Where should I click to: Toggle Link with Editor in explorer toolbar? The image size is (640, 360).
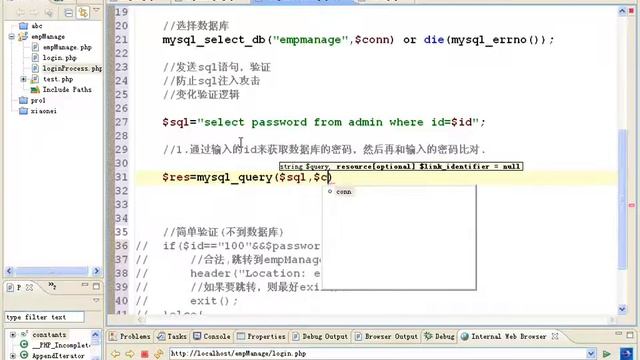pos(83,13)
